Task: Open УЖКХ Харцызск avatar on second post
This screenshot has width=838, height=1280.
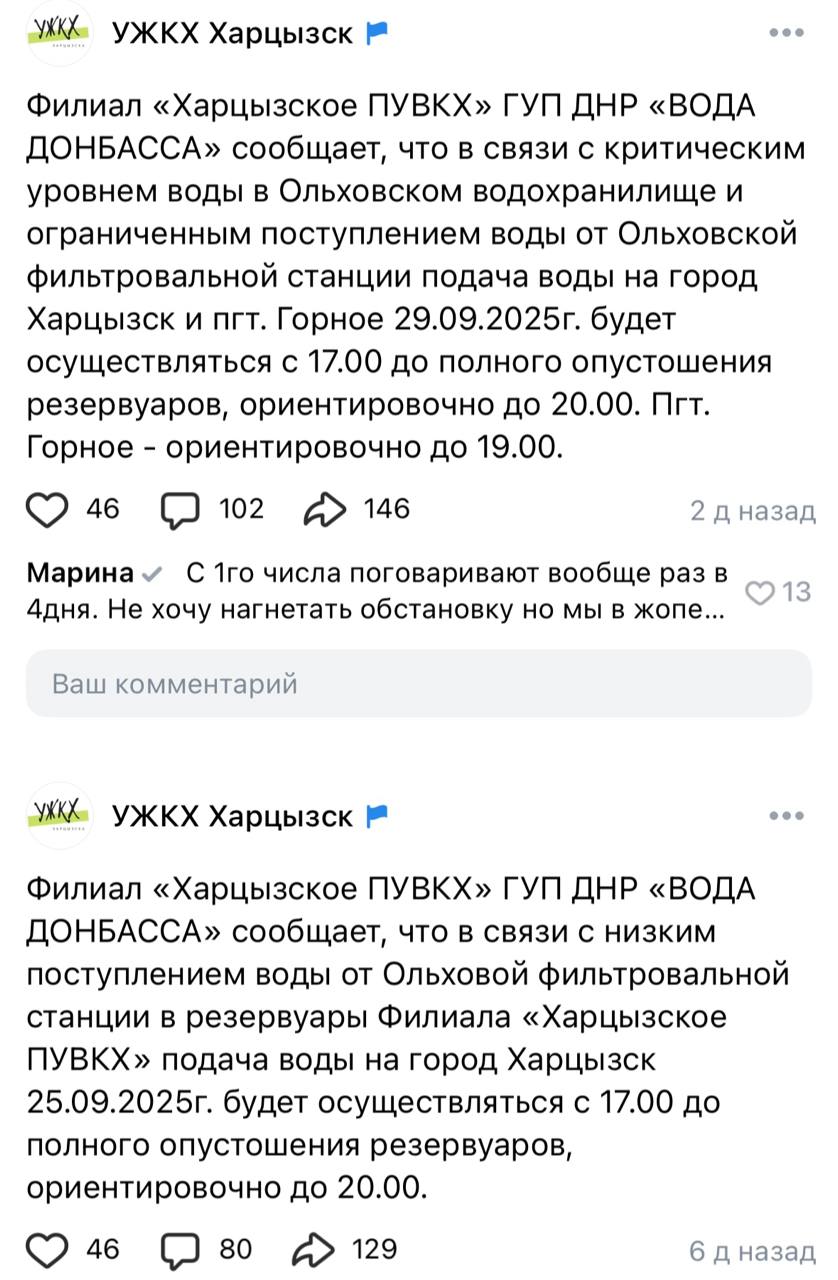Action: (59, 816)
